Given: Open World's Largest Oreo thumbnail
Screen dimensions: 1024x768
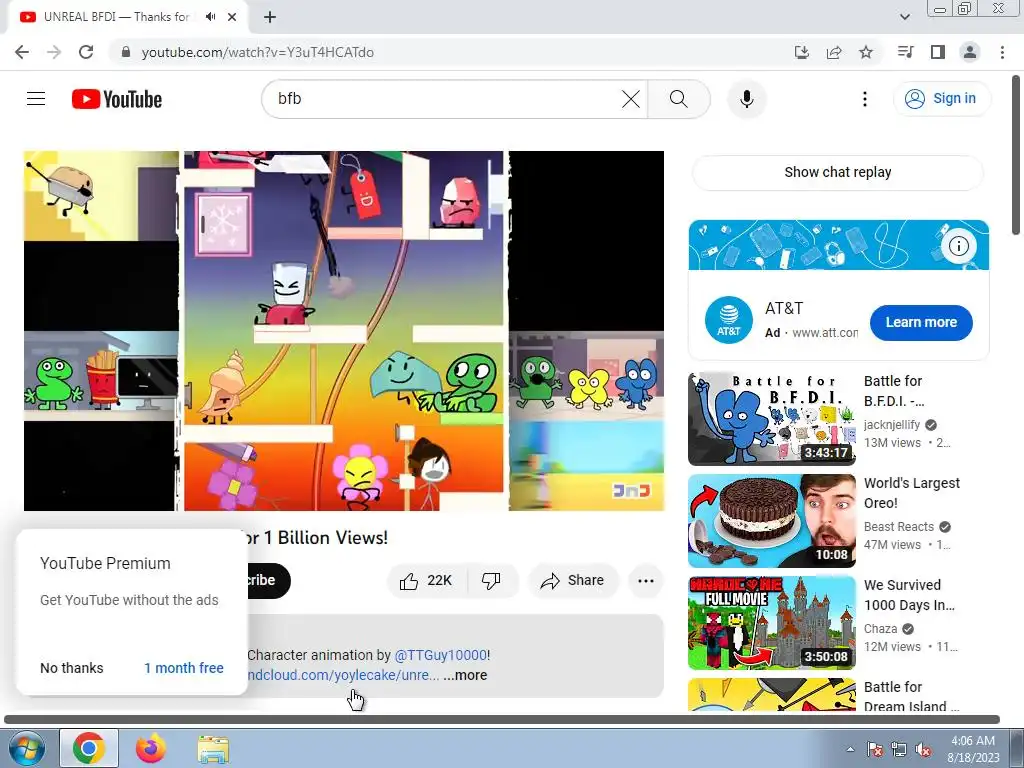Looking at the screenshot, I should [x=772, y=520].
